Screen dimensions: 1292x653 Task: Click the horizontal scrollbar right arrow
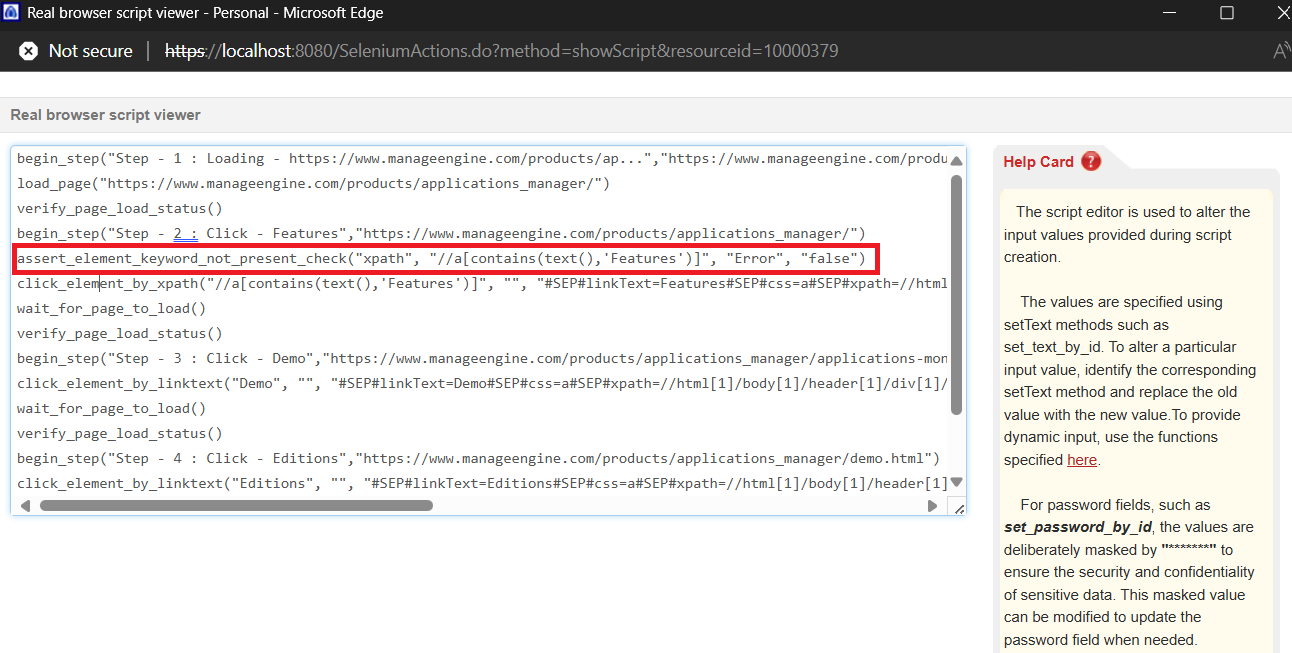(933, 506)
